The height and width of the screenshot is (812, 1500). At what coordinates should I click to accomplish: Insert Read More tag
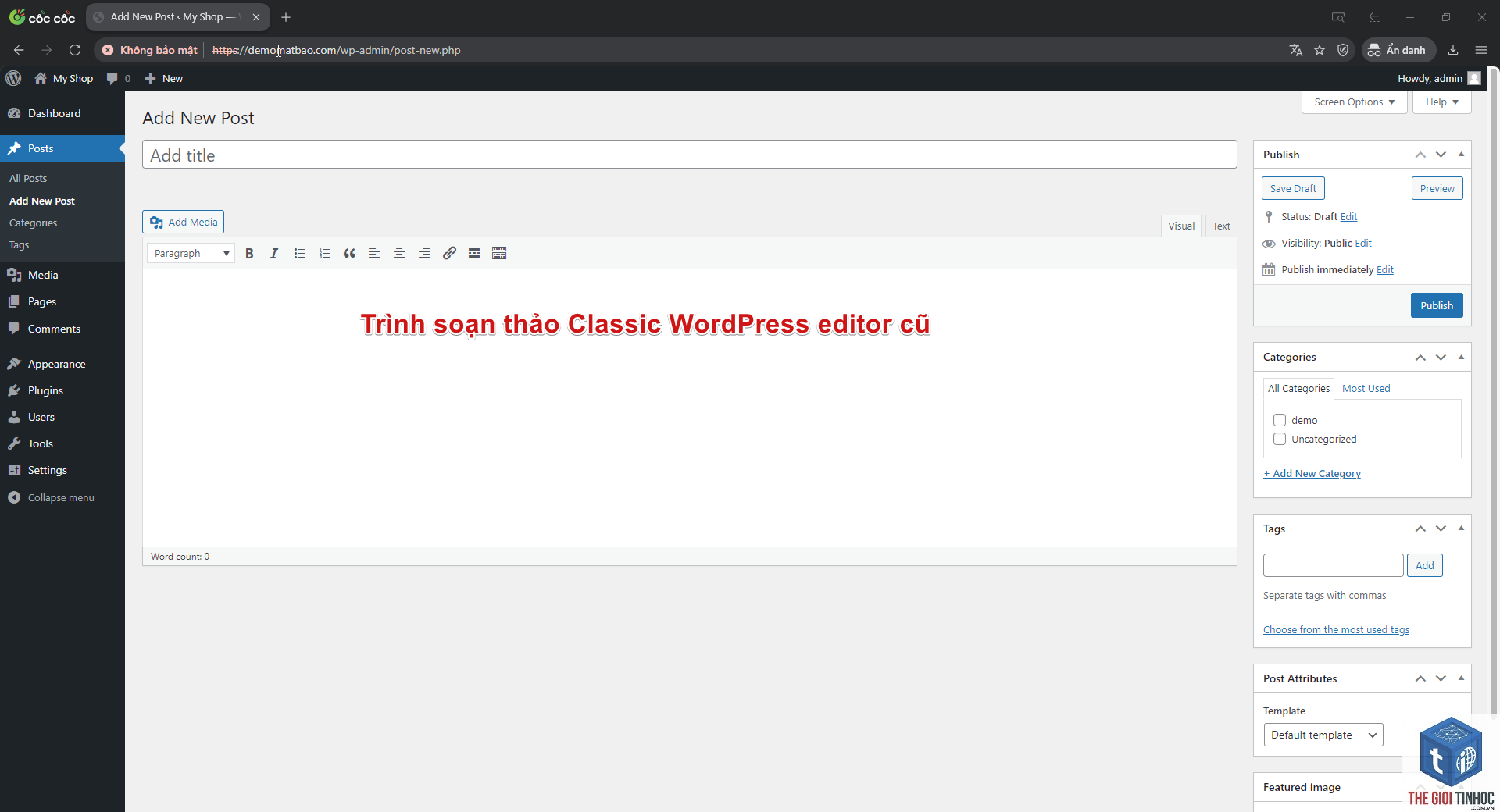point(474,253)
